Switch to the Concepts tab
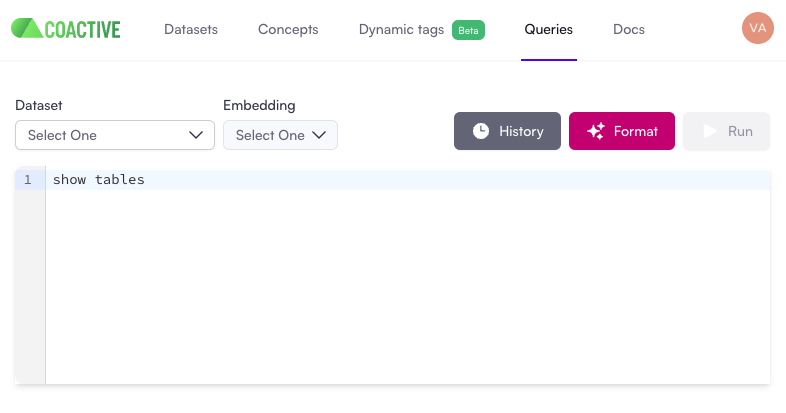786x413 pixels. 288,29
